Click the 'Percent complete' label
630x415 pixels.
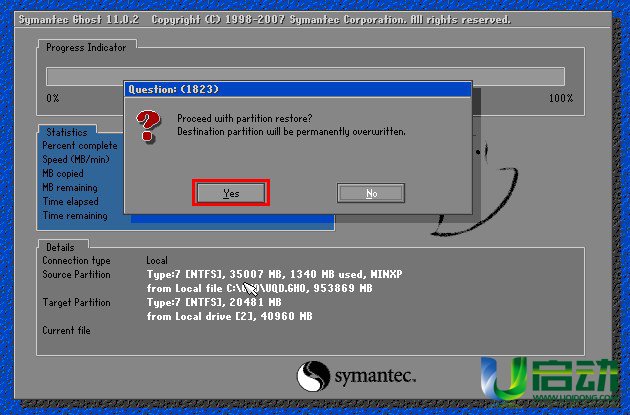pyautogui.click(x=80, y=145)
